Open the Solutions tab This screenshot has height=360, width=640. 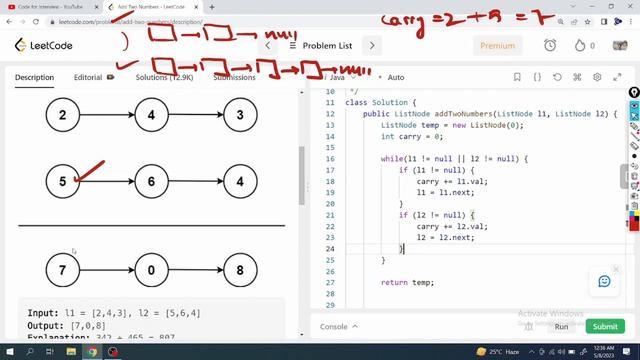tap(164, 77)
